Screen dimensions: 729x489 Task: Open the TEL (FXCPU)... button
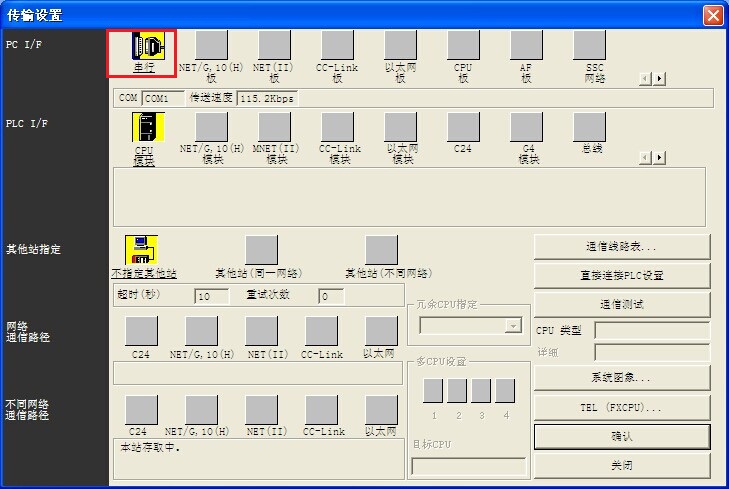tap(622, 408)
